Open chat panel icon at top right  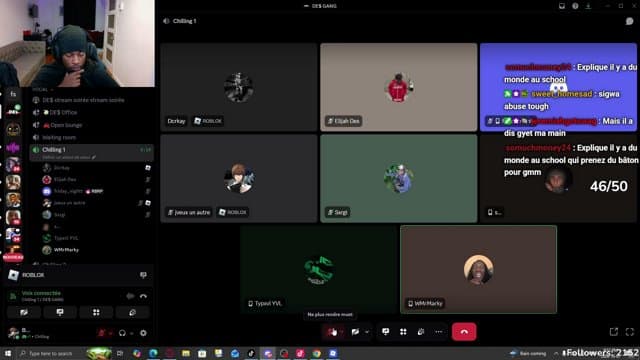(x=629, y=21)
